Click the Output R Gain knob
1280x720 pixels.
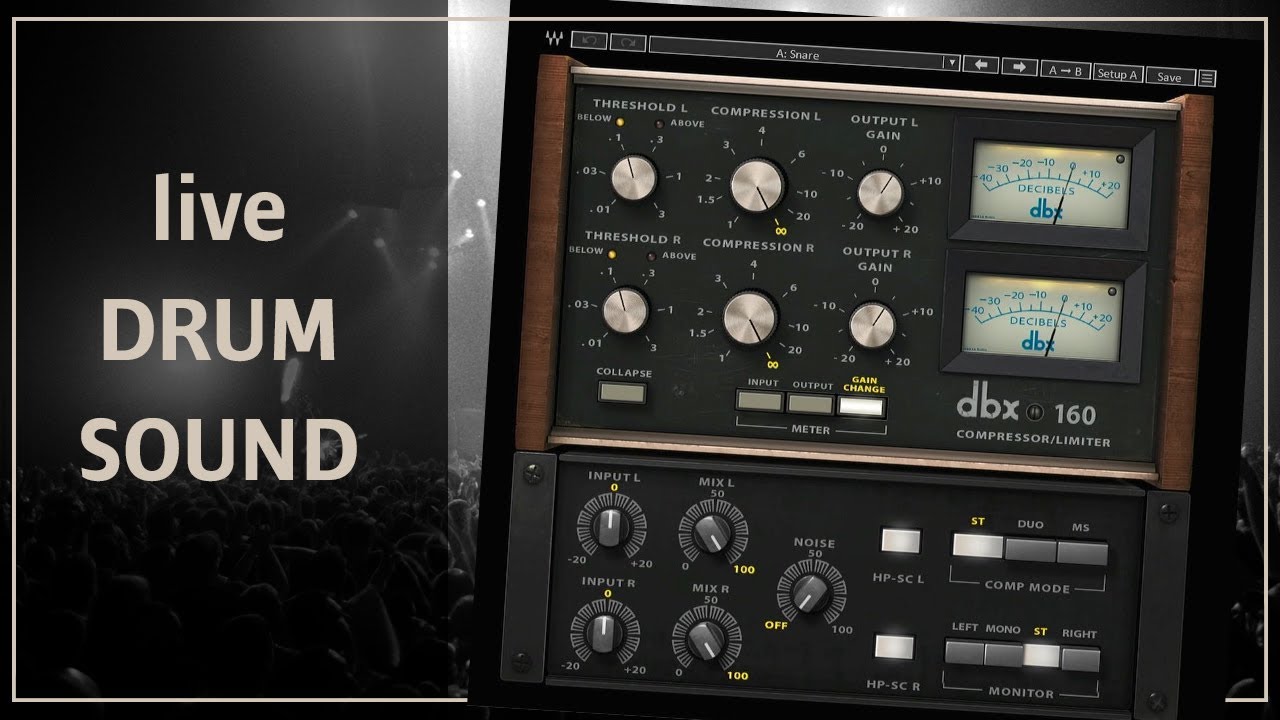point(873,323)
